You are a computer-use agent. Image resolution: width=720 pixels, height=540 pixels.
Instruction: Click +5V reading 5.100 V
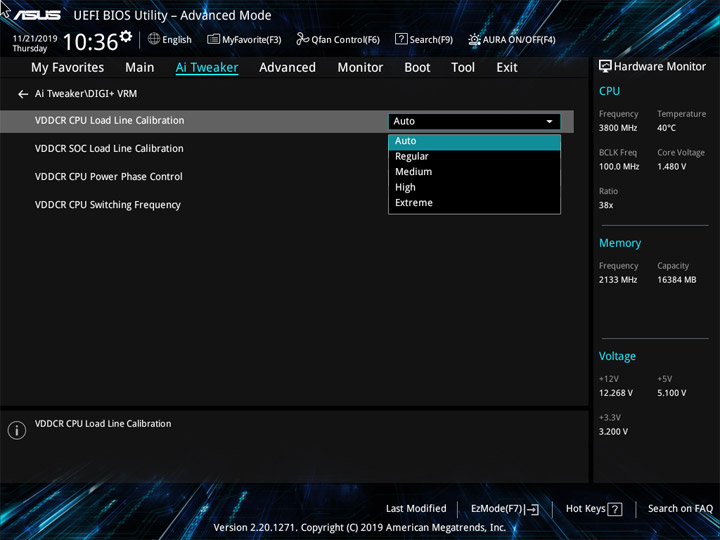click(672, 393)
